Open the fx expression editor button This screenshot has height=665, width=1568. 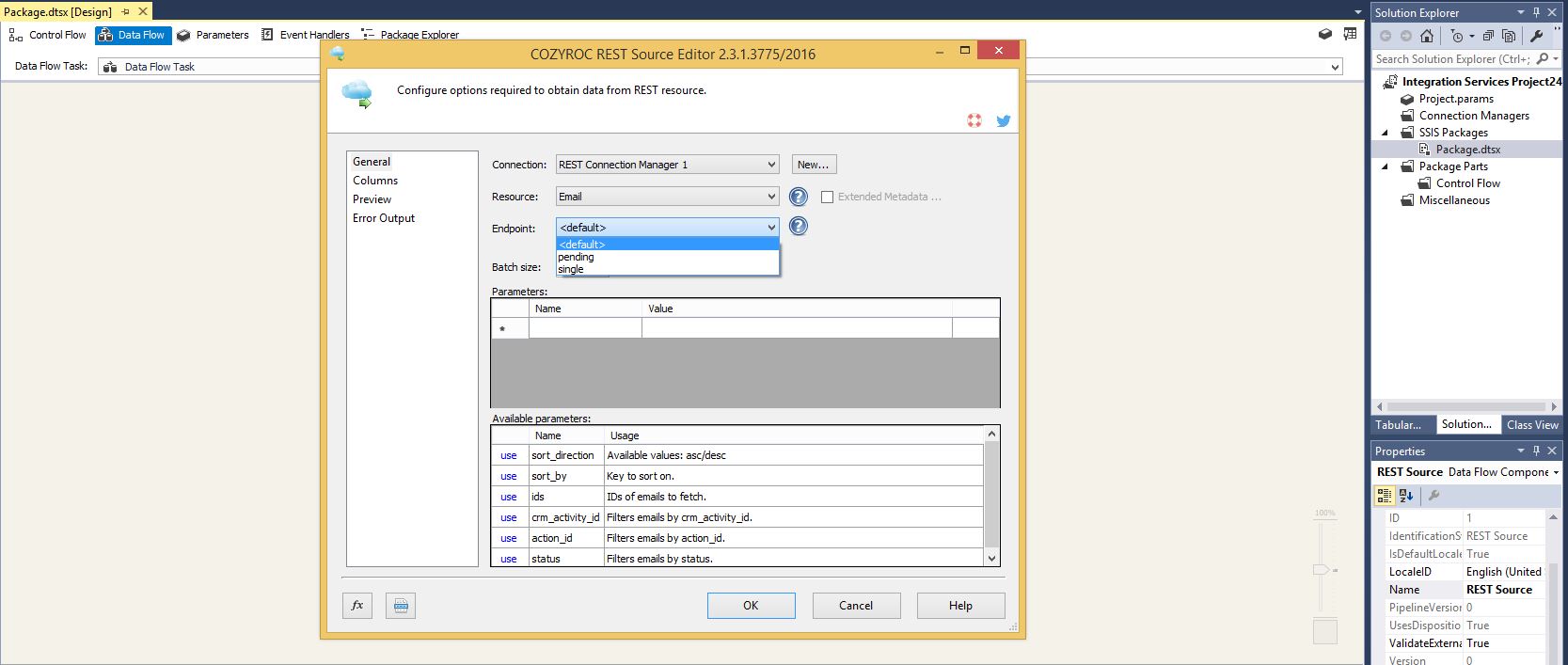click(357, 606)
